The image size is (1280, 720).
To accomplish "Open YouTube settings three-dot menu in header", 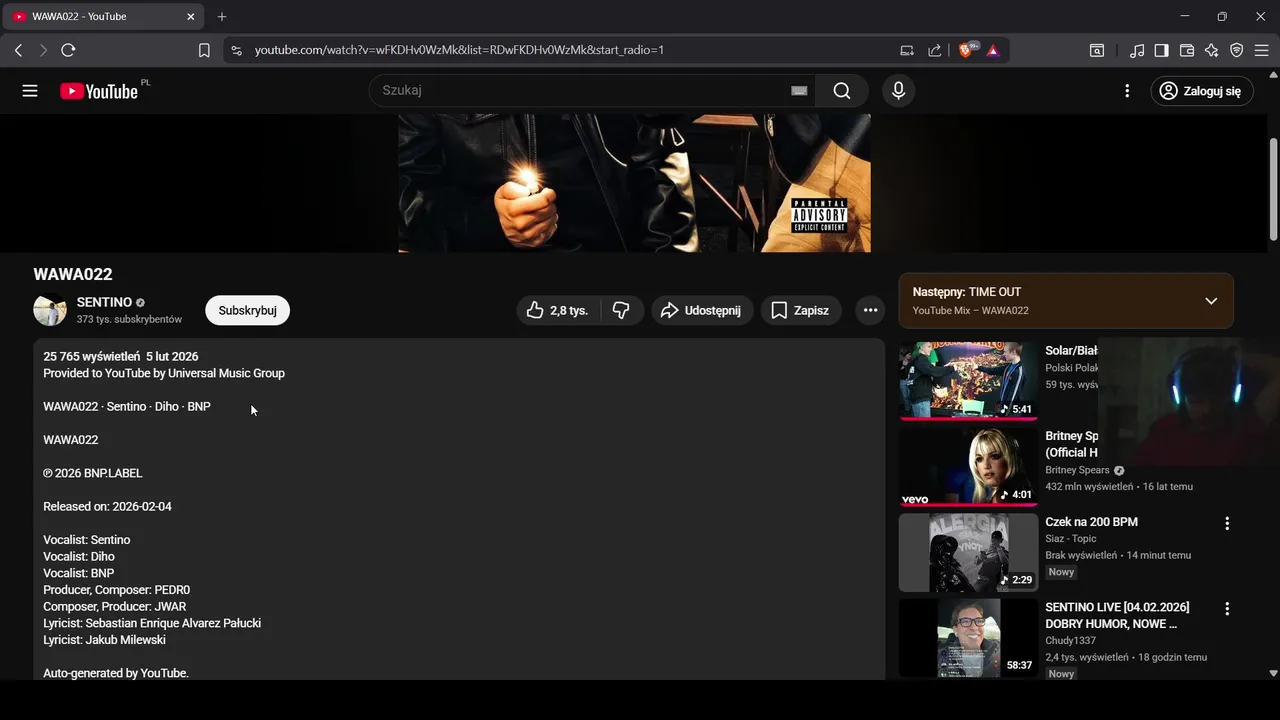I will pos(1127,91).
